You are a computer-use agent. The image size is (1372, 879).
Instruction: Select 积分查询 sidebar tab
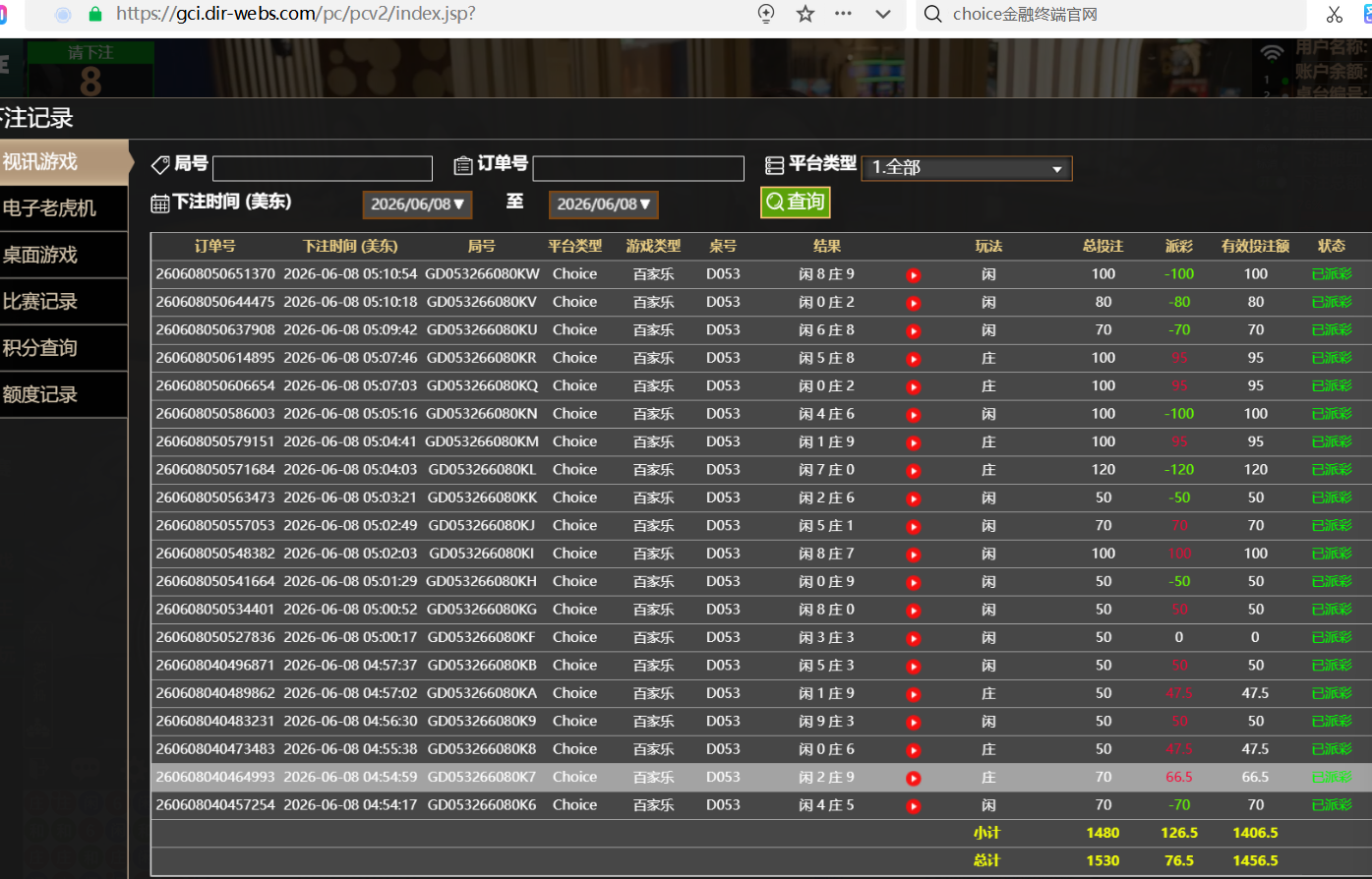point(64,348)
